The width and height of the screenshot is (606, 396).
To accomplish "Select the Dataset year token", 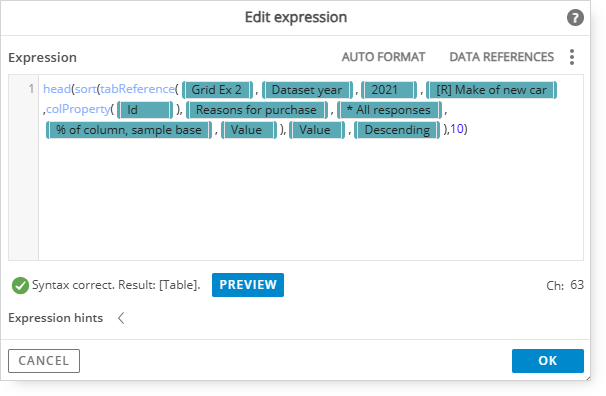I will click(x=307, y=90).
